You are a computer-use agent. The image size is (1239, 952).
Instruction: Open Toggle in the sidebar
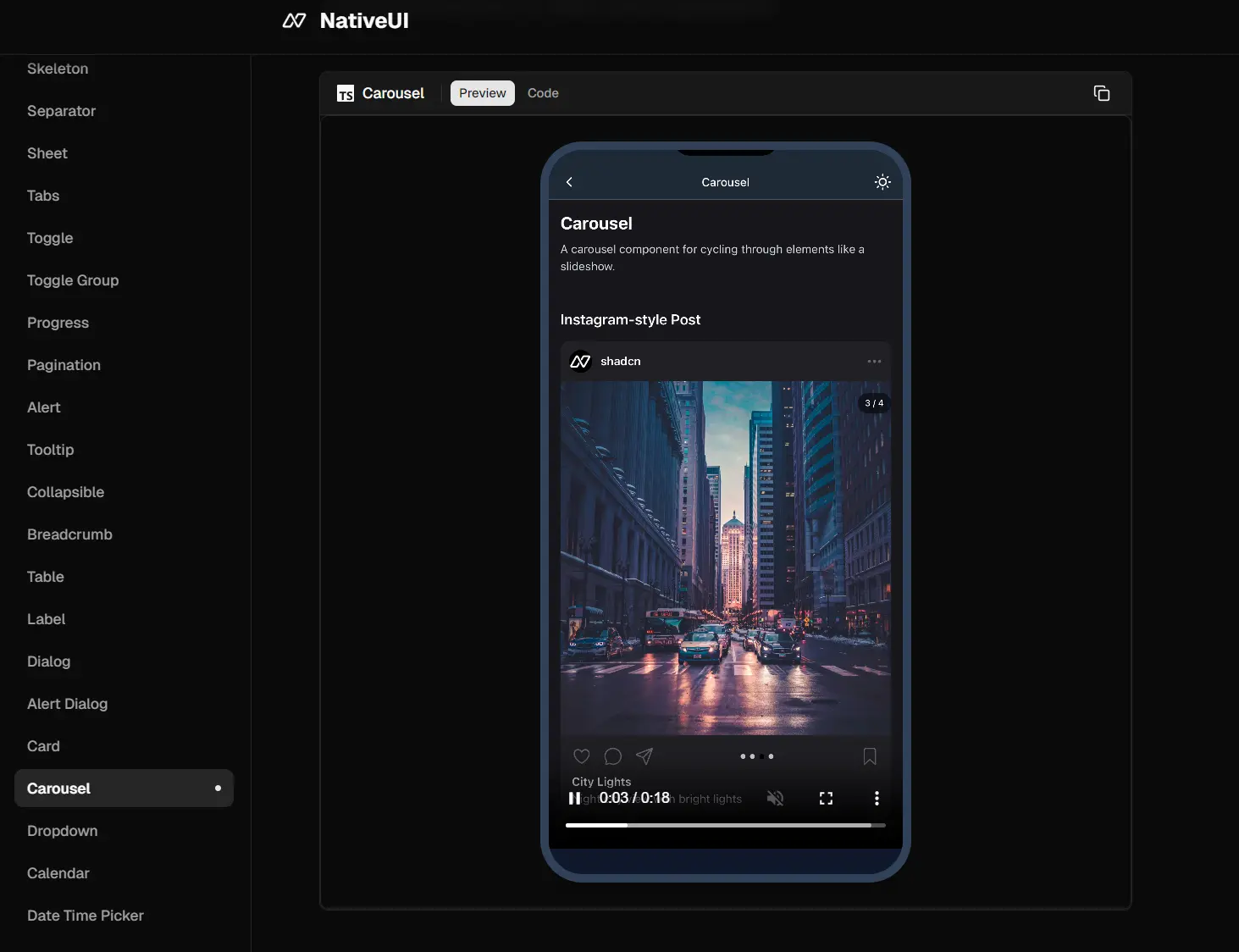[50, 238]
